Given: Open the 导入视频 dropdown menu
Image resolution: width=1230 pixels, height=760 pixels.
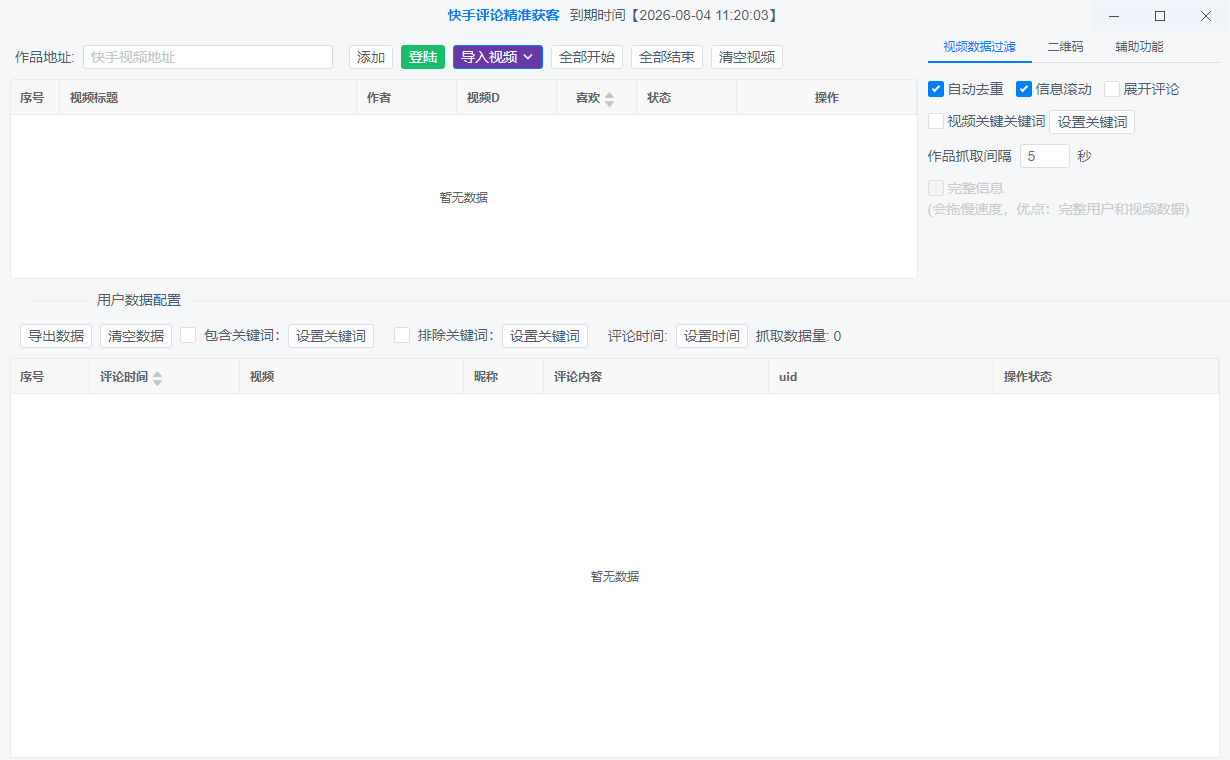Looking at the screenshot, I should tap(498, 57).
